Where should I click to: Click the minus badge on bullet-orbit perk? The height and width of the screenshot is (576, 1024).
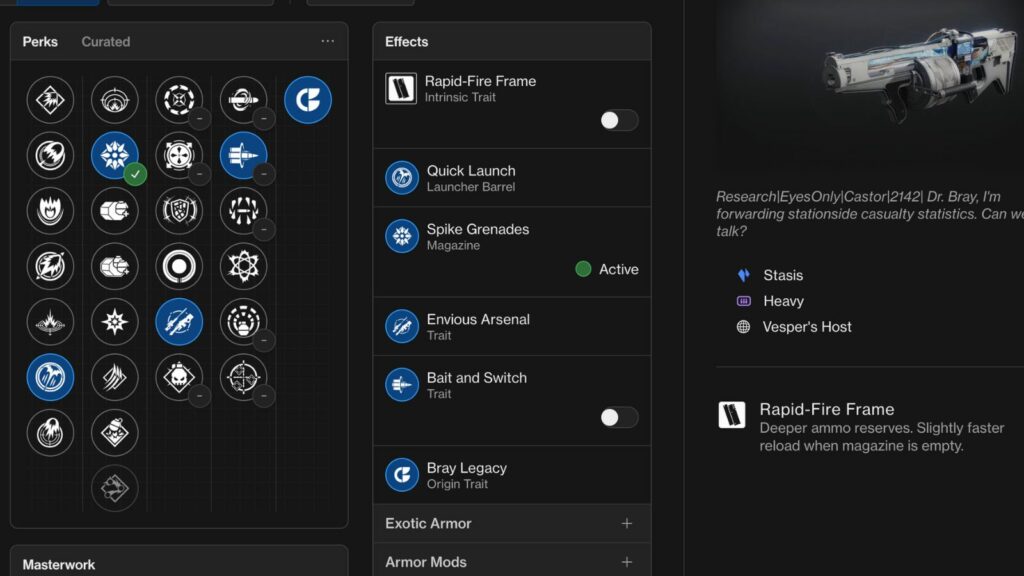click(x=264, y=119)
